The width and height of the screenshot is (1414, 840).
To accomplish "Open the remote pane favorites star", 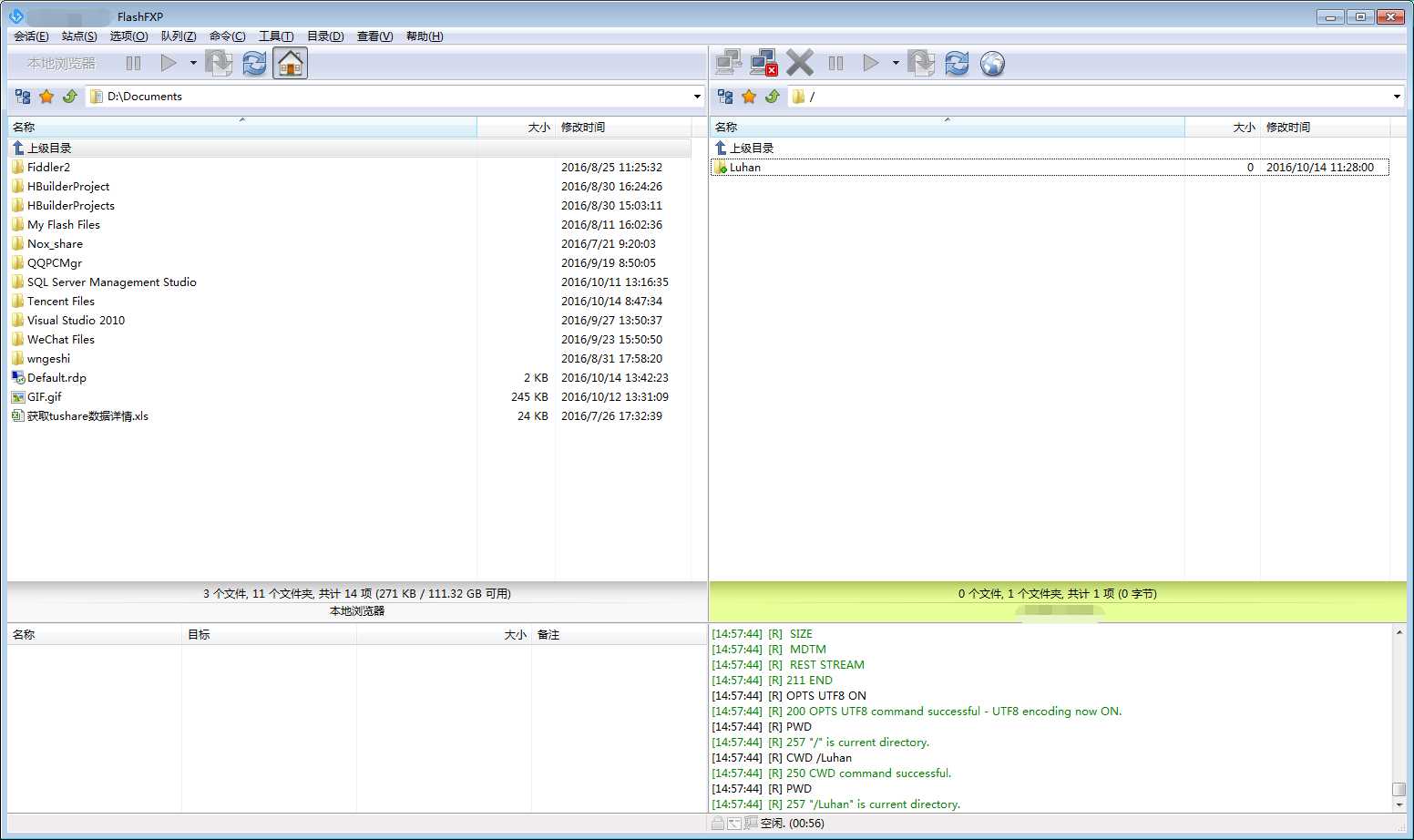I will click(749, 97).
